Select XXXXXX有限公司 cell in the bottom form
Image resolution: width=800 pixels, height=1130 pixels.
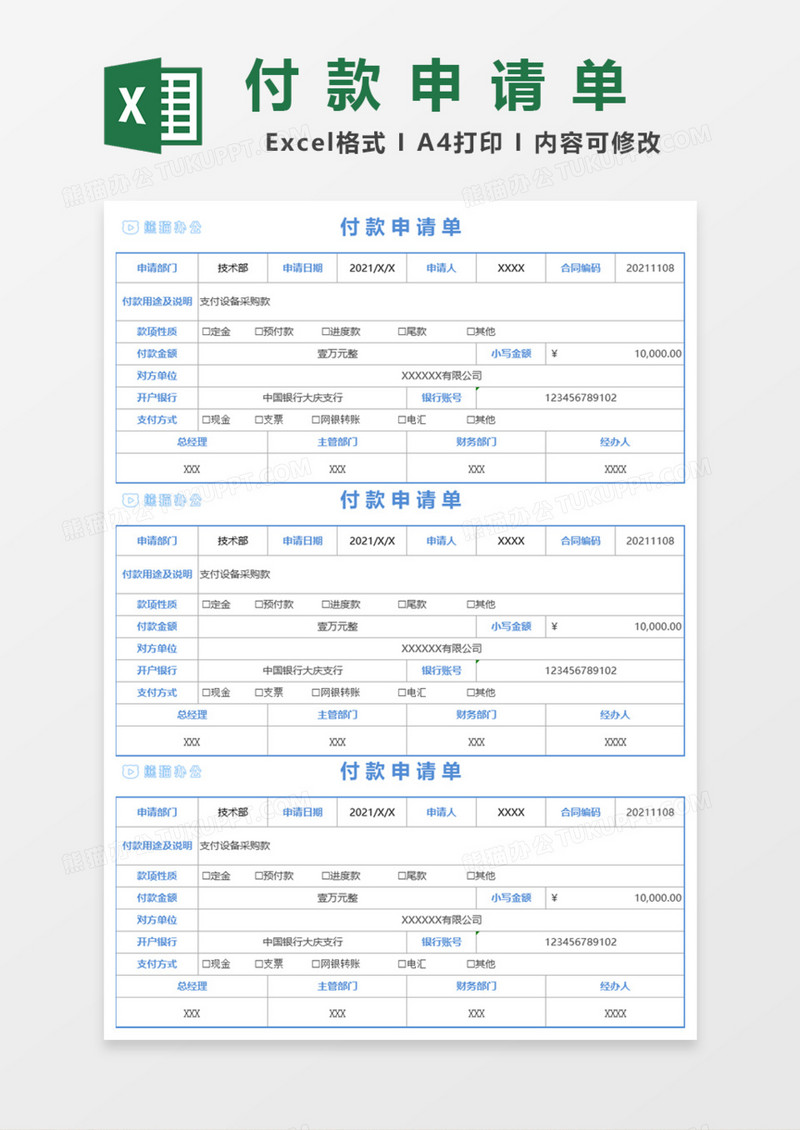(441, 920)
